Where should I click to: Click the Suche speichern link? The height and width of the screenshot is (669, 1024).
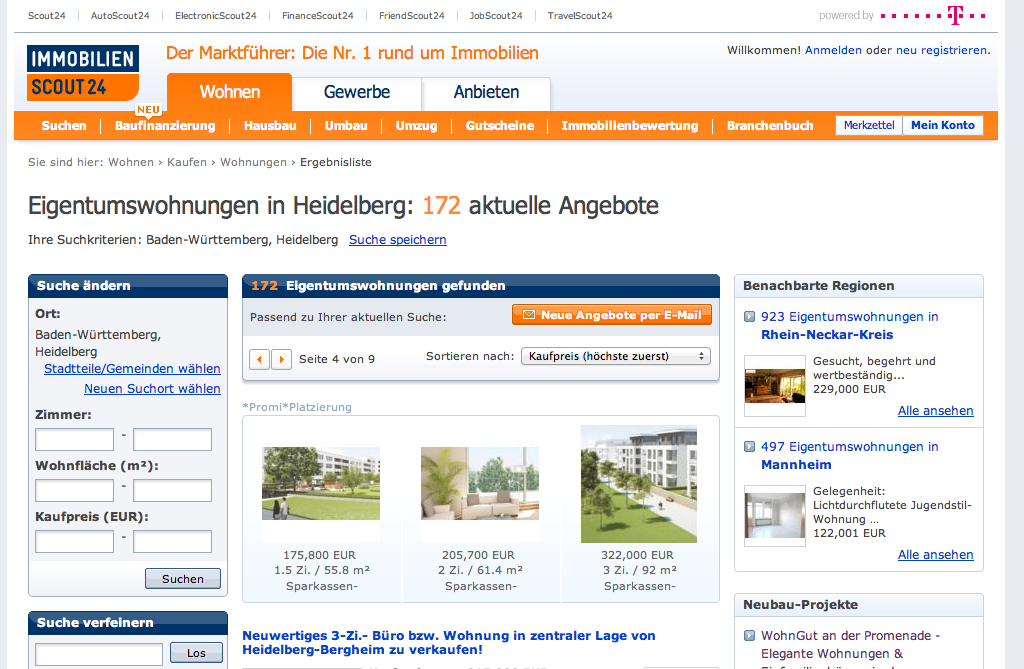(398, 240)
